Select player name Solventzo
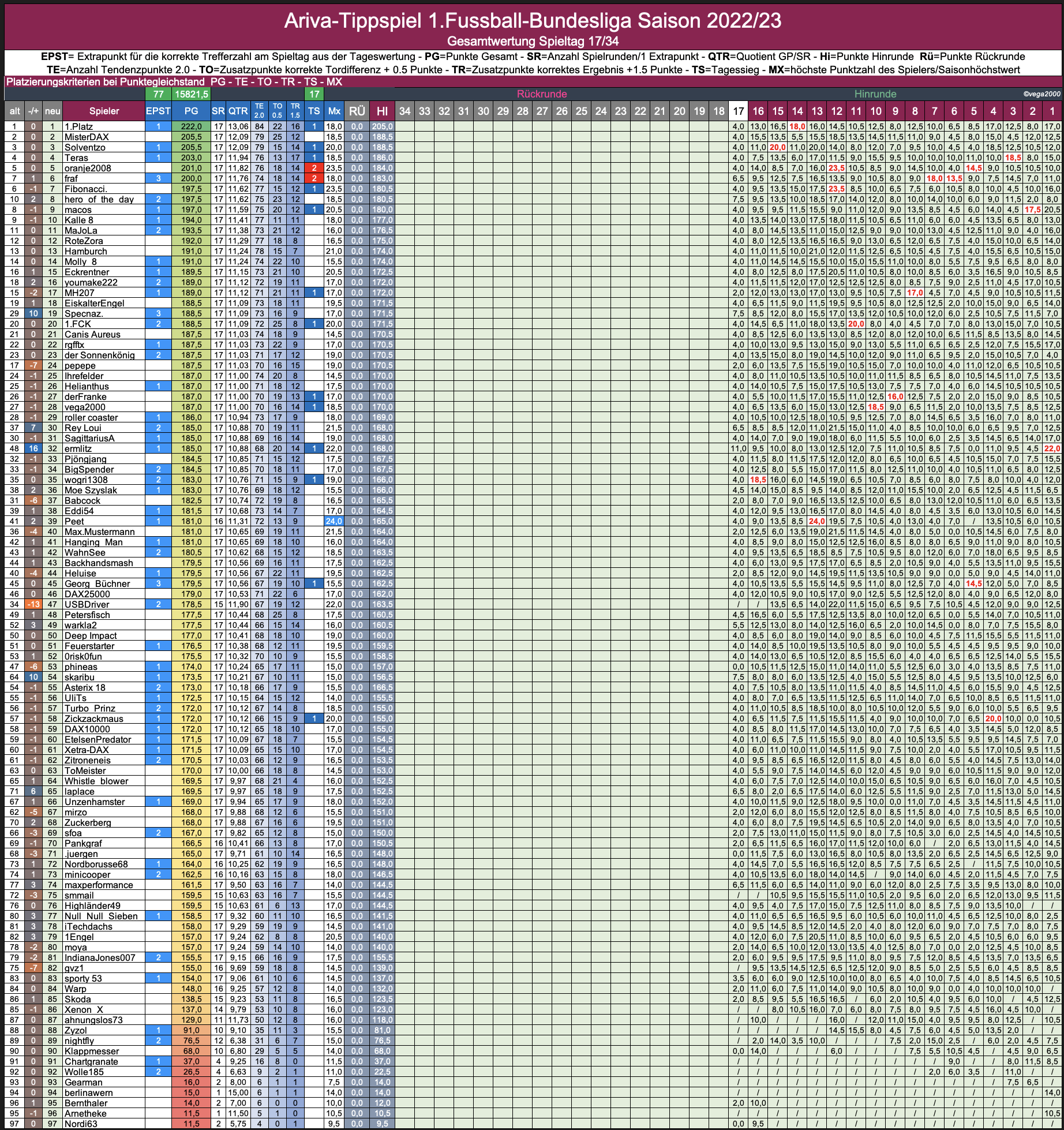This screenshot has height=1130, width=1064. pyautogui.click(x=85, y=147)
